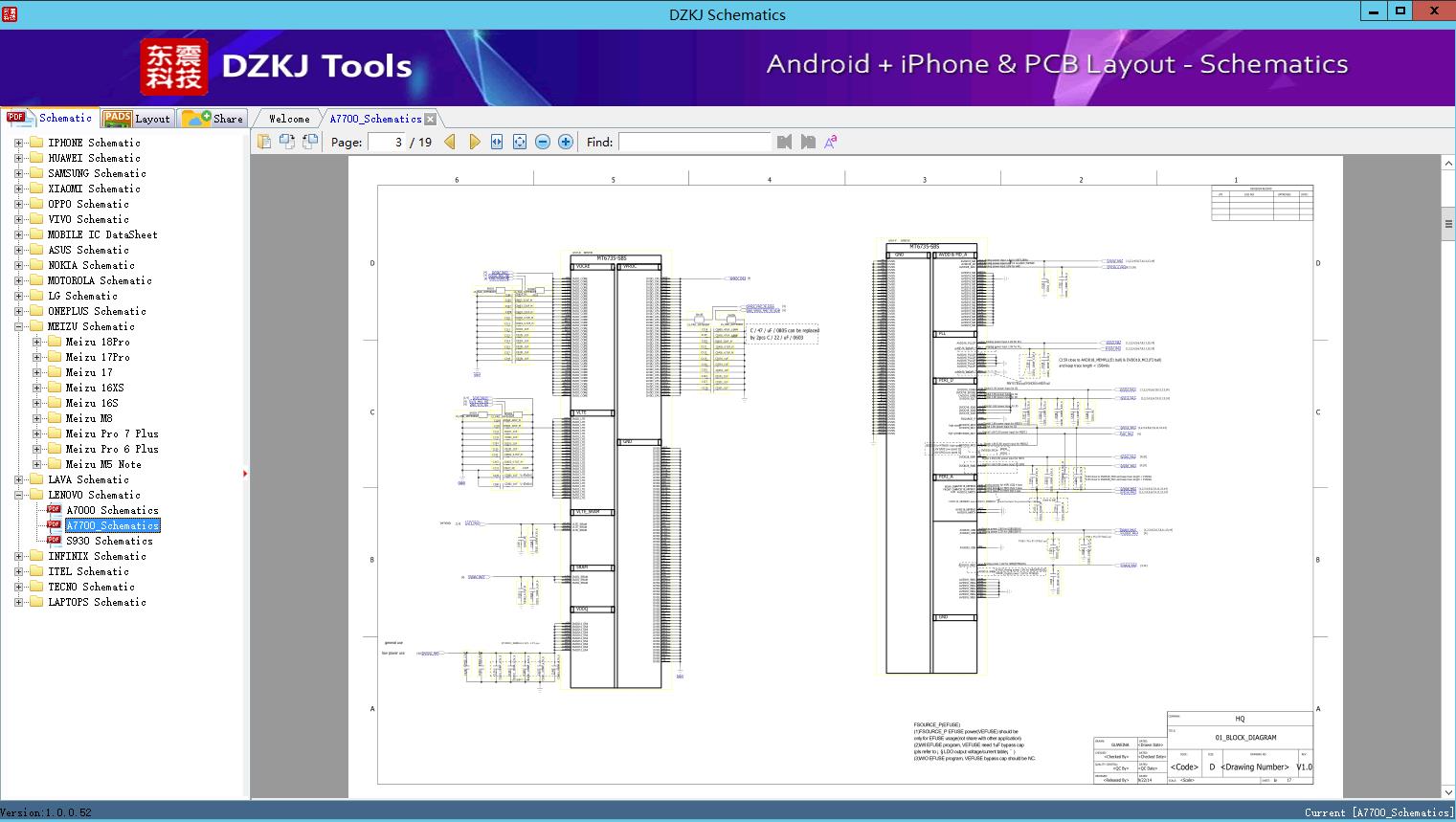
Task: Click the find next icon
Action: point(808,142)
